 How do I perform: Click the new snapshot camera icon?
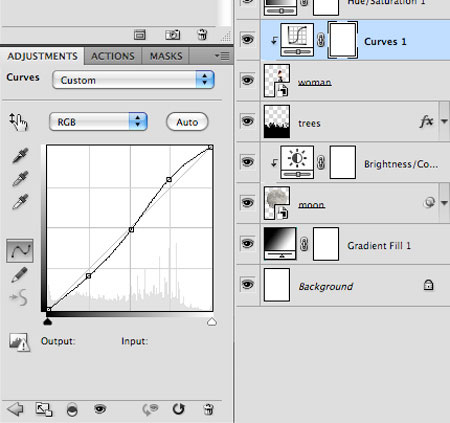(x=173, y=34)
